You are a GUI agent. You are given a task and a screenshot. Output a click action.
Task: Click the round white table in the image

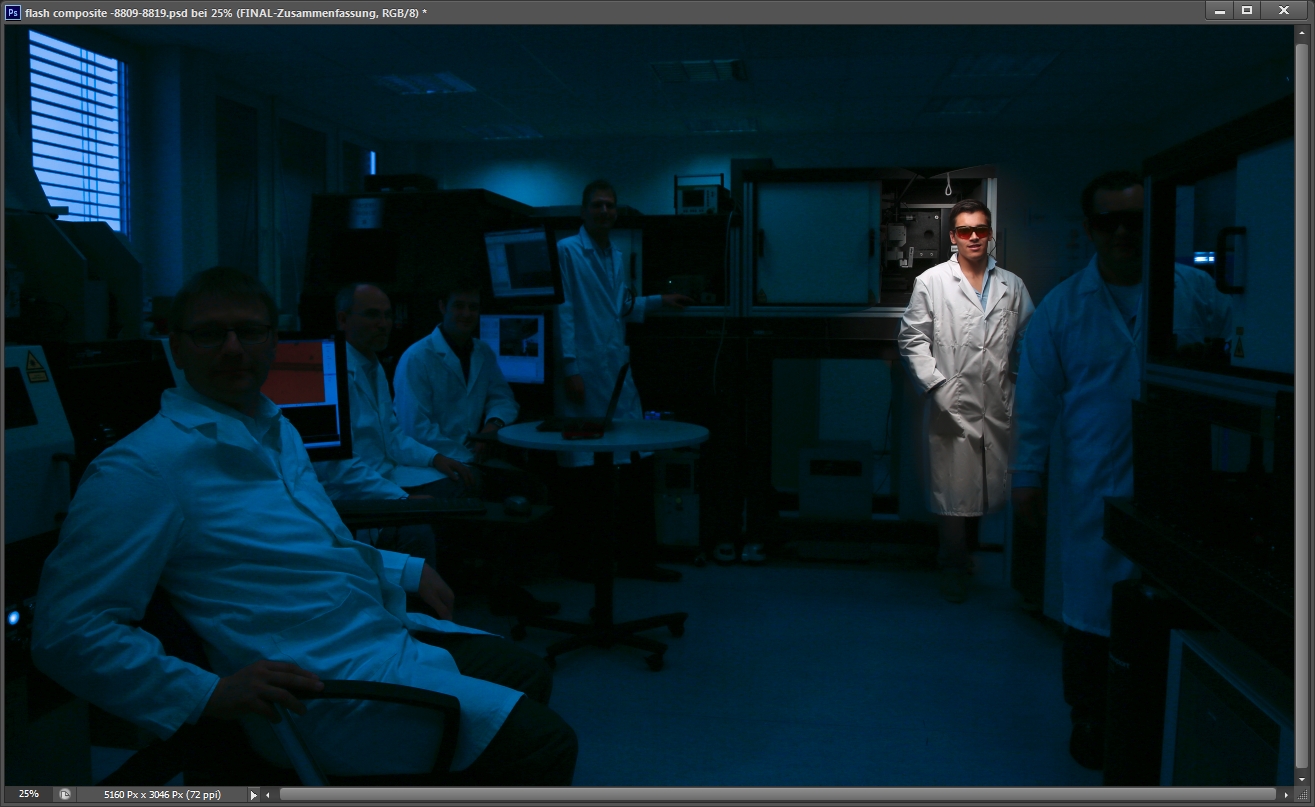(603, 434)
